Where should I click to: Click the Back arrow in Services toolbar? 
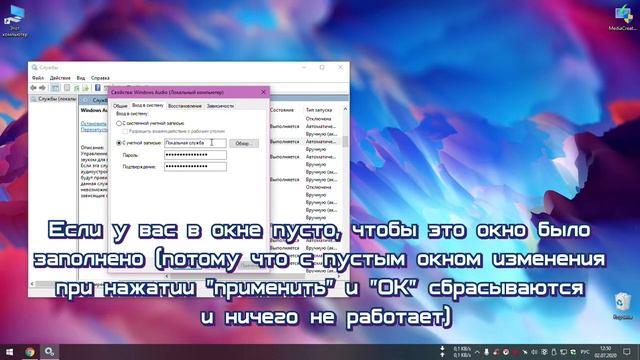click(33, 88)
